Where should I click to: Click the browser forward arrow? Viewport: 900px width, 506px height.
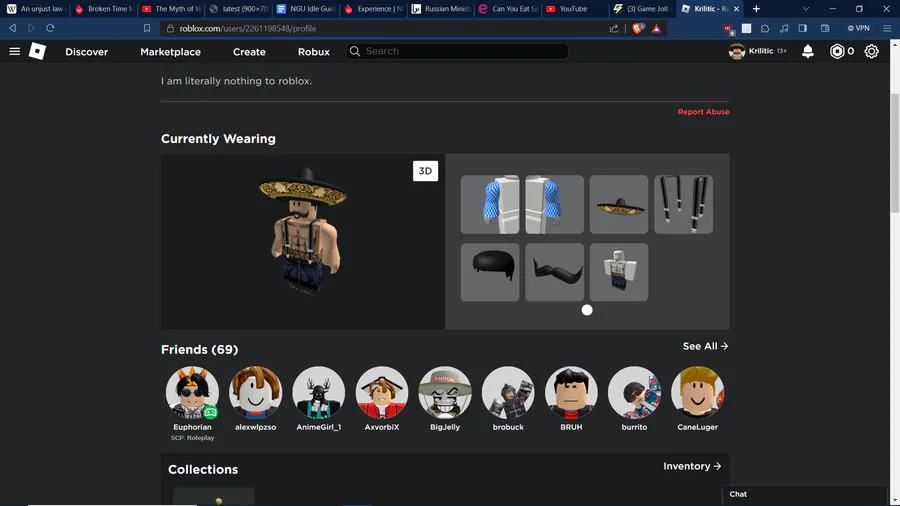tap(32, 28)
